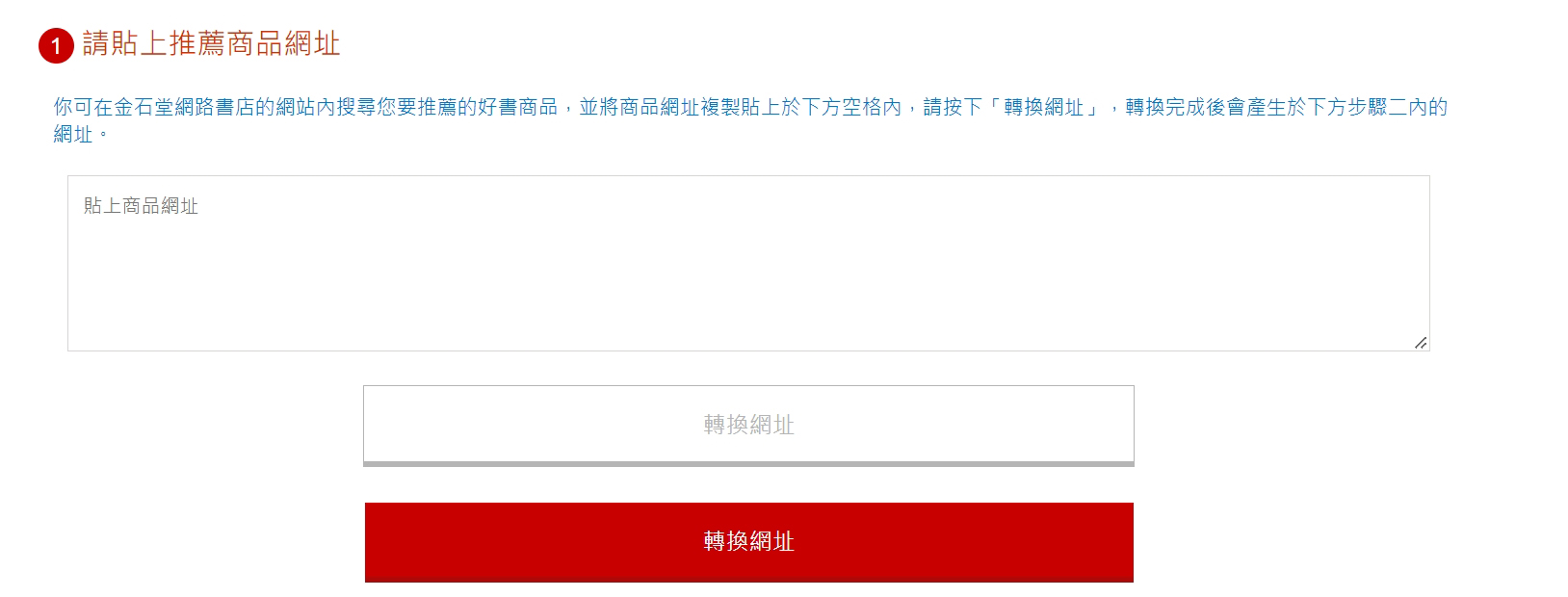Click the red step 1 circle icon
The height and width of the screenshot is (597, 1568).
56,45
